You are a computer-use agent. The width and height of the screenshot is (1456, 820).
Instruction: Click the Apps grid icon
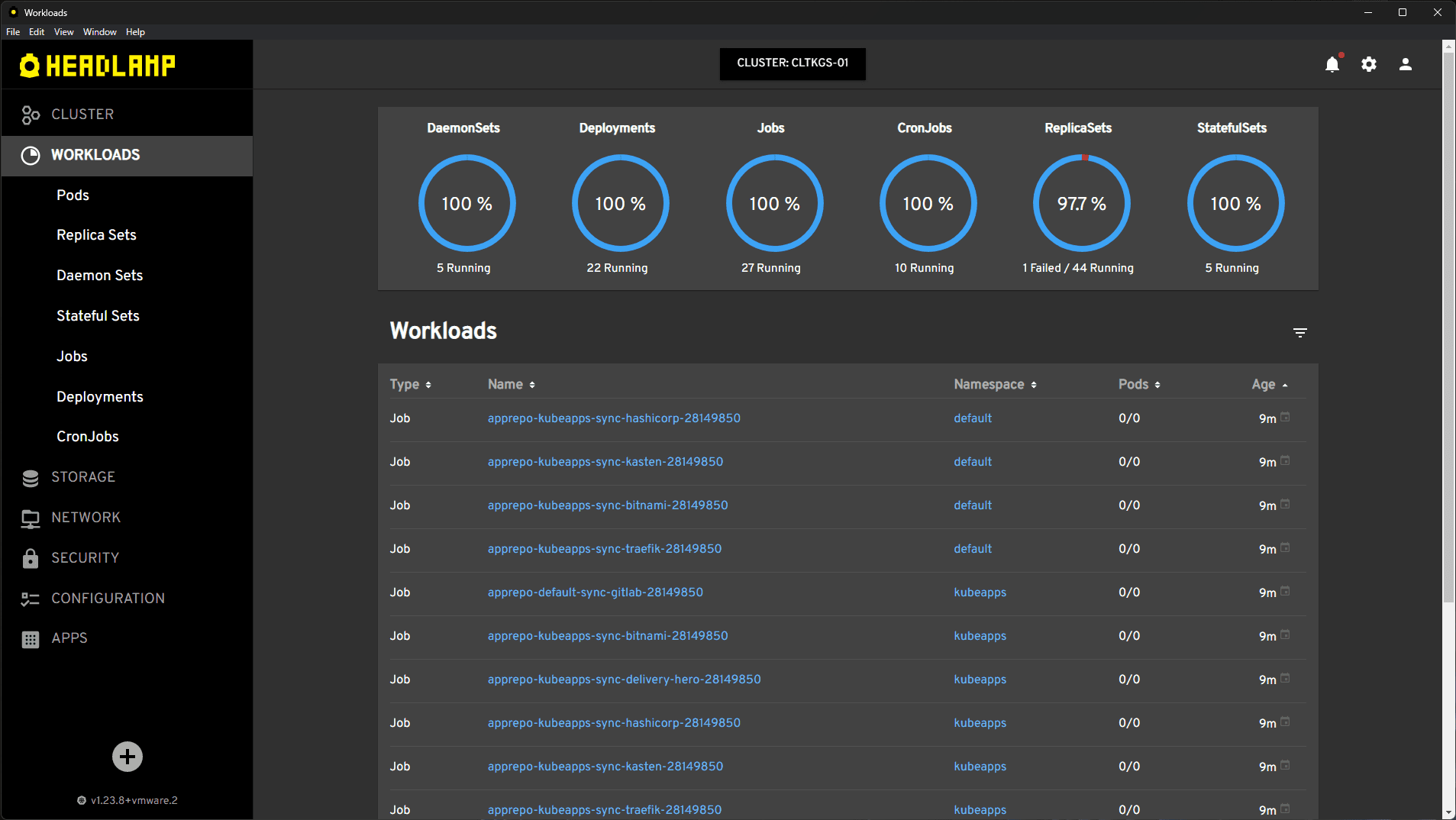(x=31, y=639)
